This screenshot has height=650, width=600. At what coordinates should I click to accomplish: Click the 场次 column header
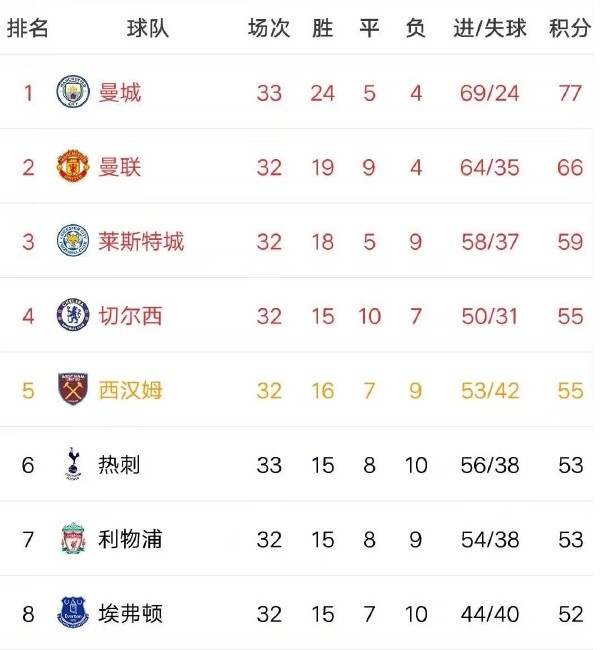coord(269,29)
